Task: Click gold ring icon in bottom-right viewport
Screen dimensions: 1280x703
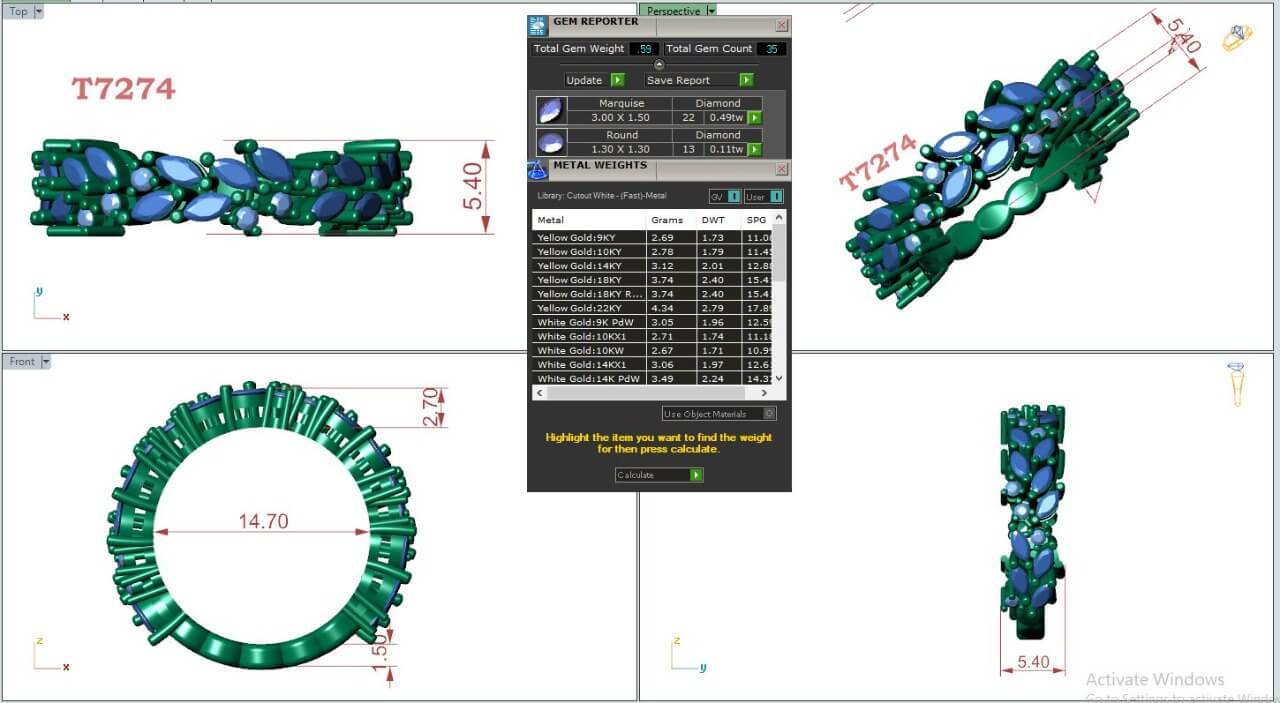Action: 1237,383
